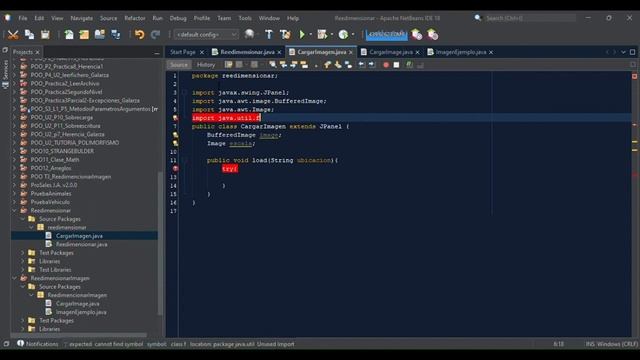Show the open documents list dropdown
640x360 pixels.
(x=623, y=52)
